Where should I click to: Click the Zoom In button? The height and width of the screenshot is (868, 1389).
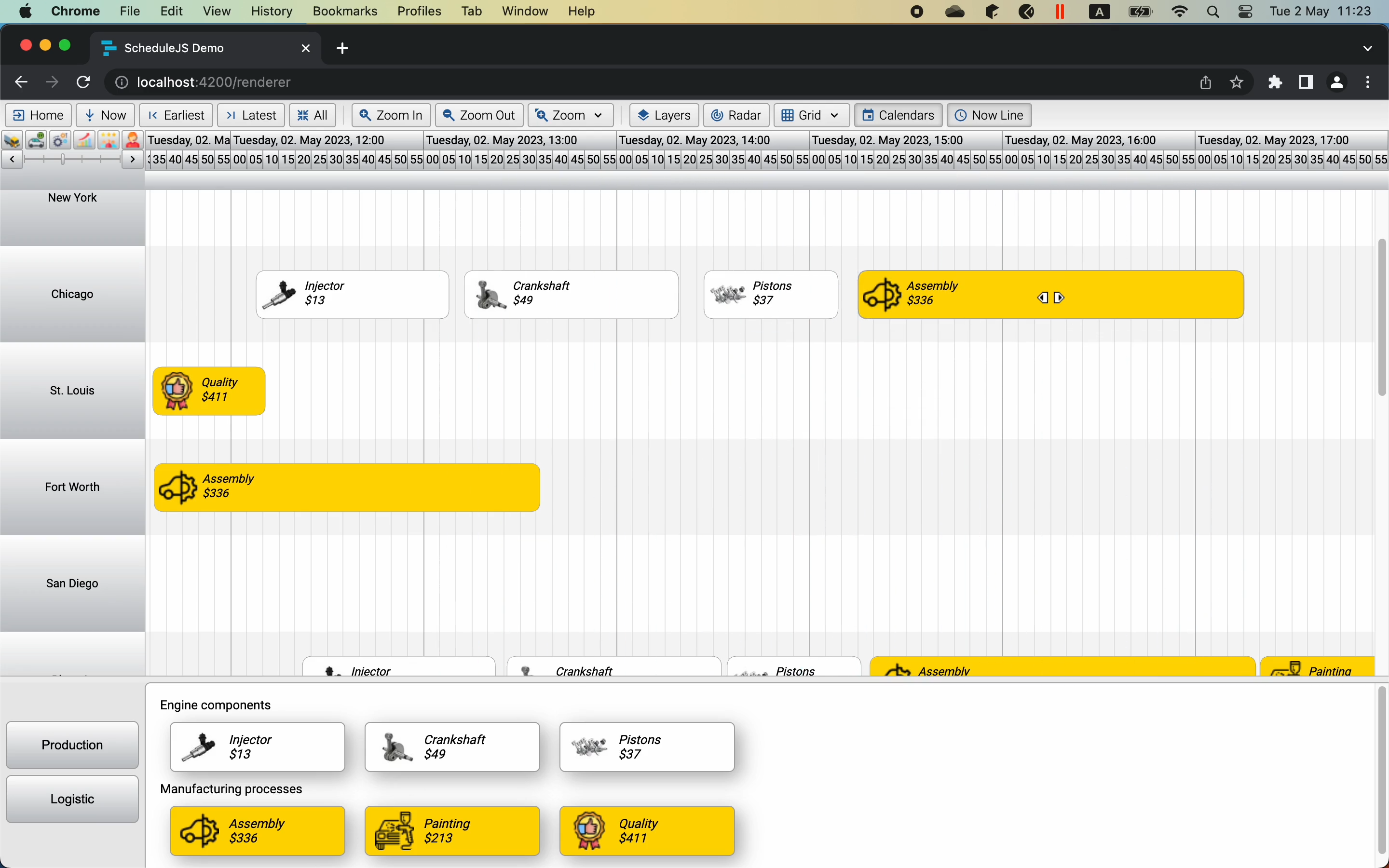click(391, 115)
